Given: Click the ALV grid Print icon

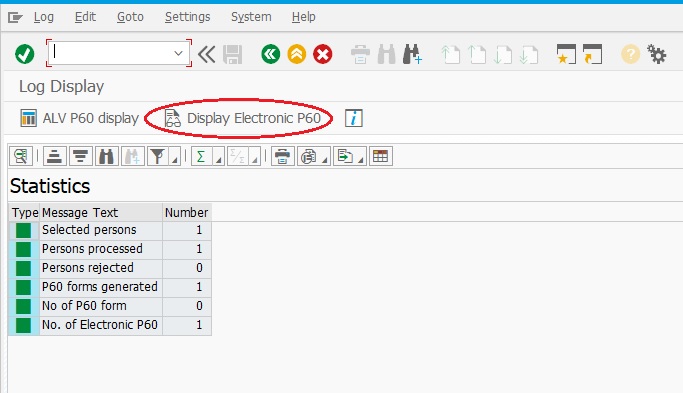Looking at the screenshot, I should 283,156.
